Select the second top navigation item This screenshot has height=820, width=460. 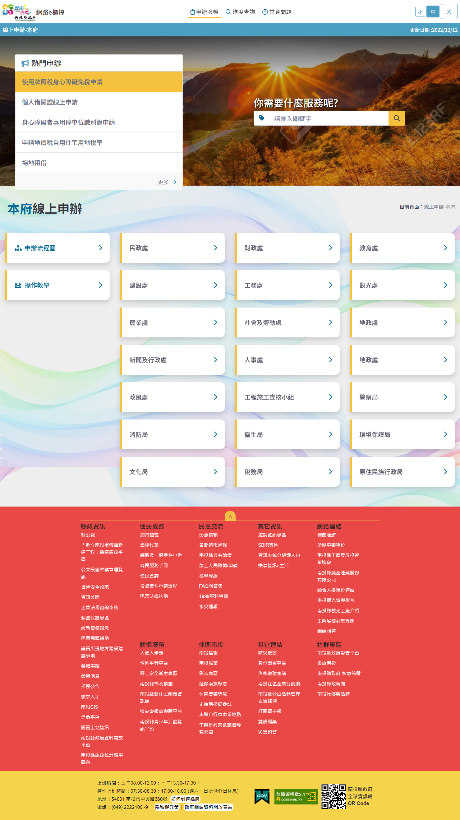tap(240, 12)
